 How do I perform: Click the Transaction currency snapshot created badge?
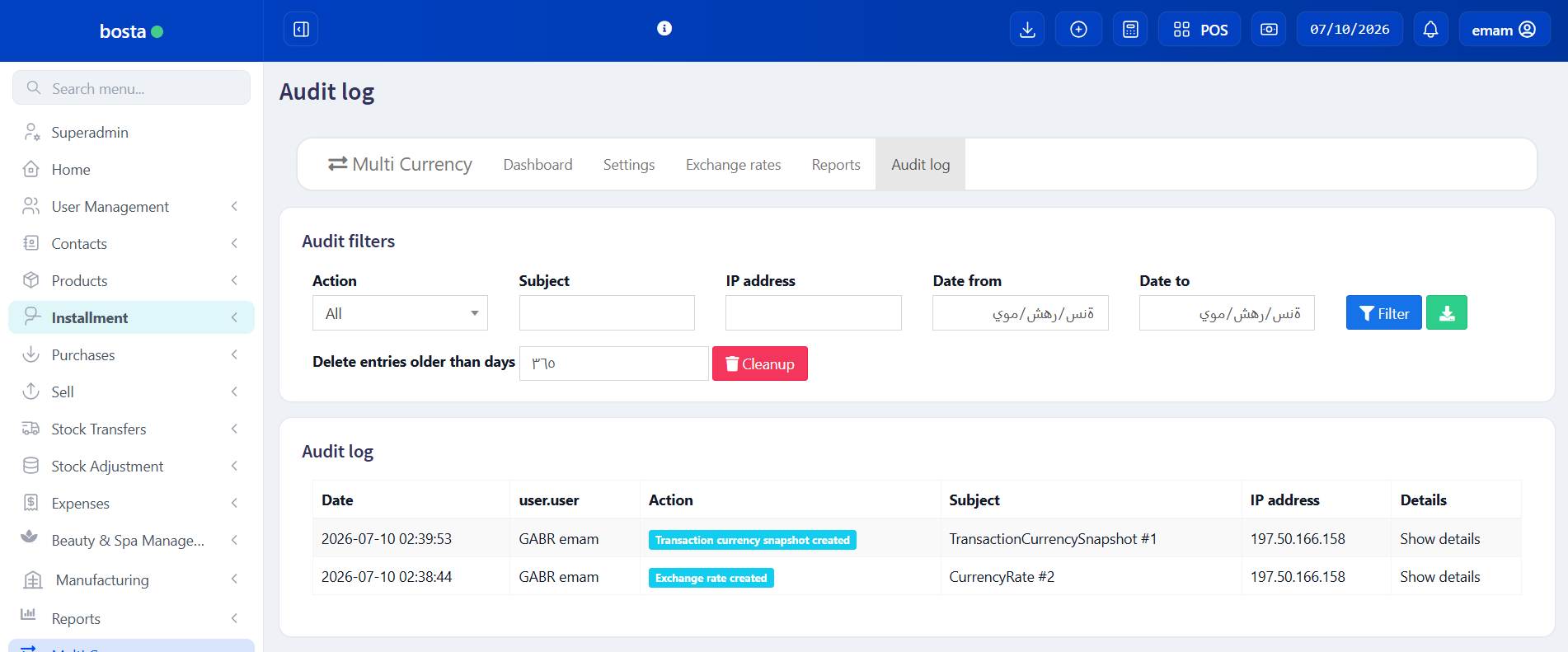pos(752,540)
